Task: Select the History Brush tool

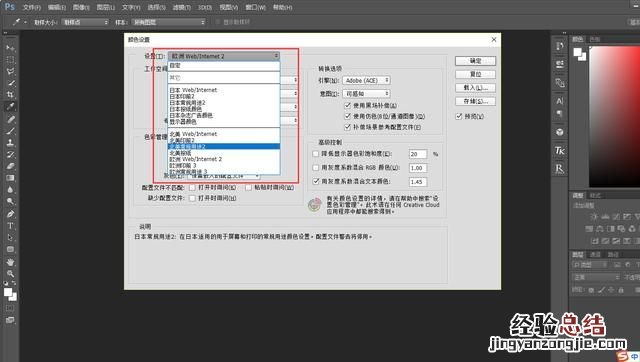Action: pos(10,154)
